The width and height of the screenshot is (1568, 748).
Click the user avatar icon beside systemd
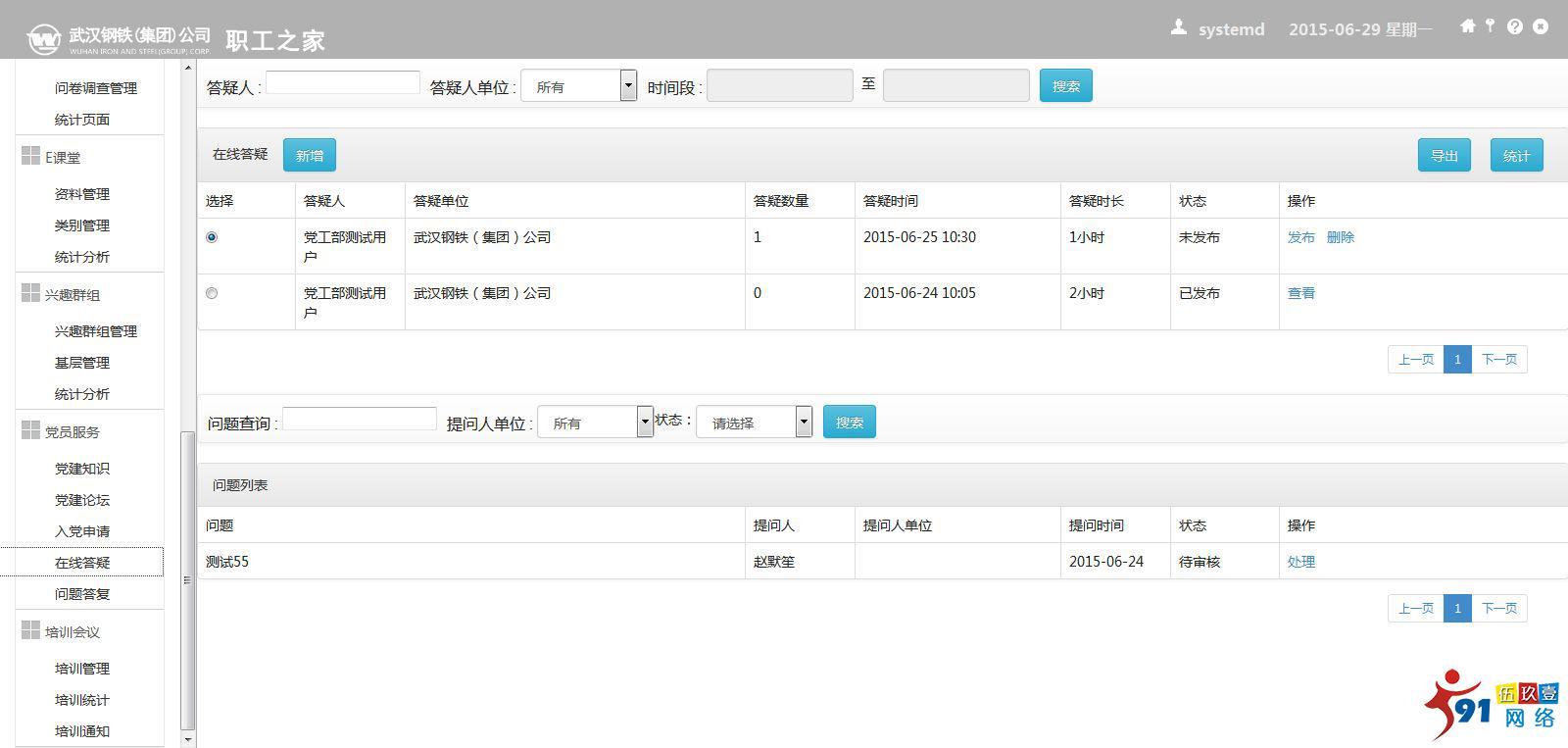click(x=1179, y=28)
